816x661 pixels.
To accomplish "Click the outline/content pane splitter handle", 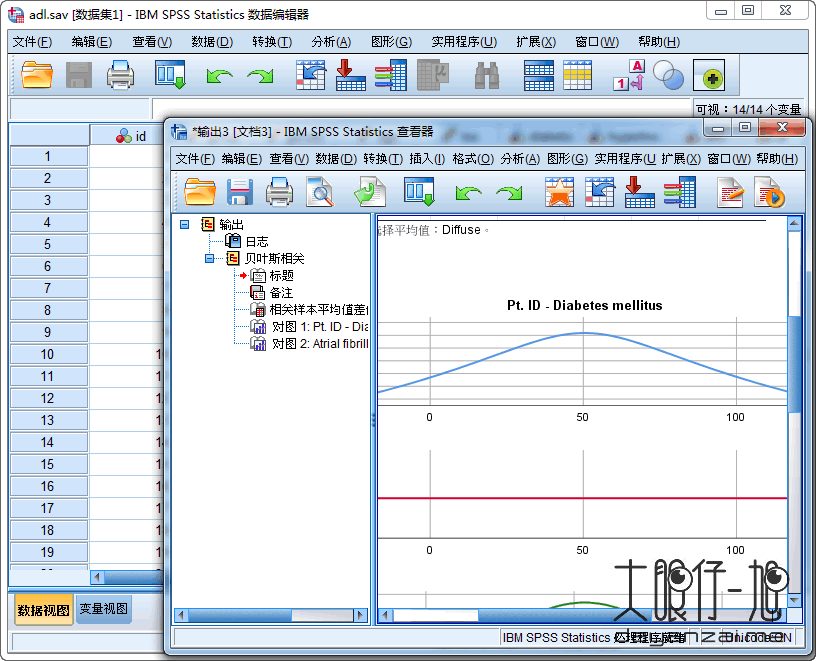I will click(x=373, y=421).
